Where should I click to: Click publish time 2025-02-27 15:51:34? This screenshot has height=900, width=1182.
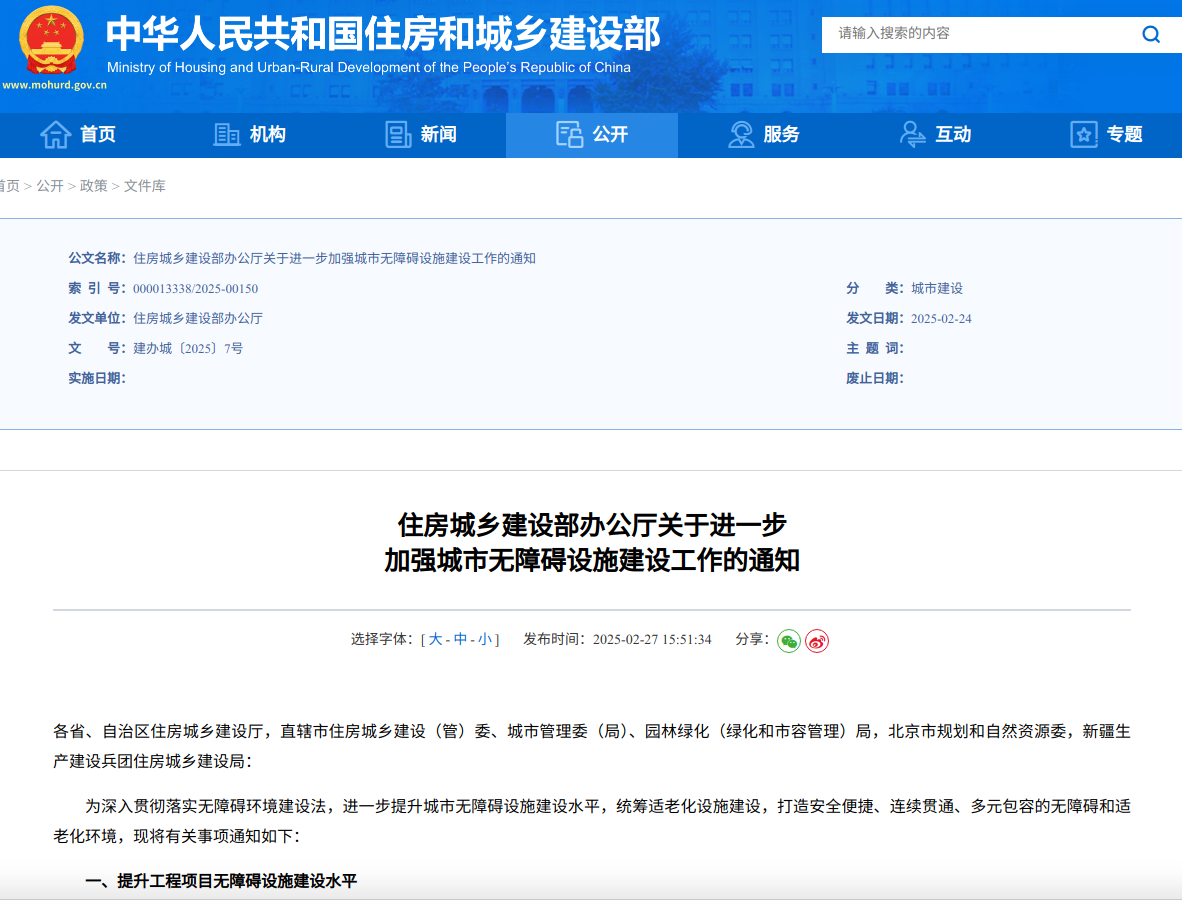point(652,640)
